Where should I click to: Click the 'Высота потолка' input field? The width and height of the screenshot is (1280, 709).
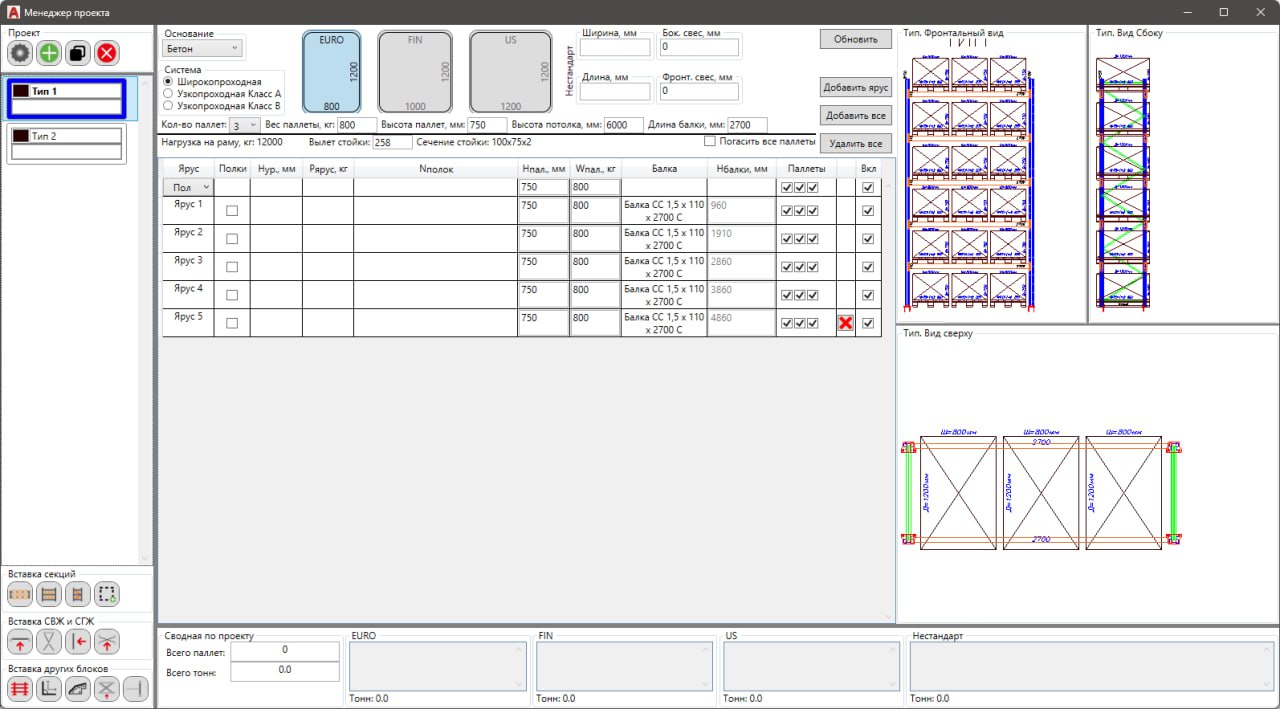tap(623, 125)
